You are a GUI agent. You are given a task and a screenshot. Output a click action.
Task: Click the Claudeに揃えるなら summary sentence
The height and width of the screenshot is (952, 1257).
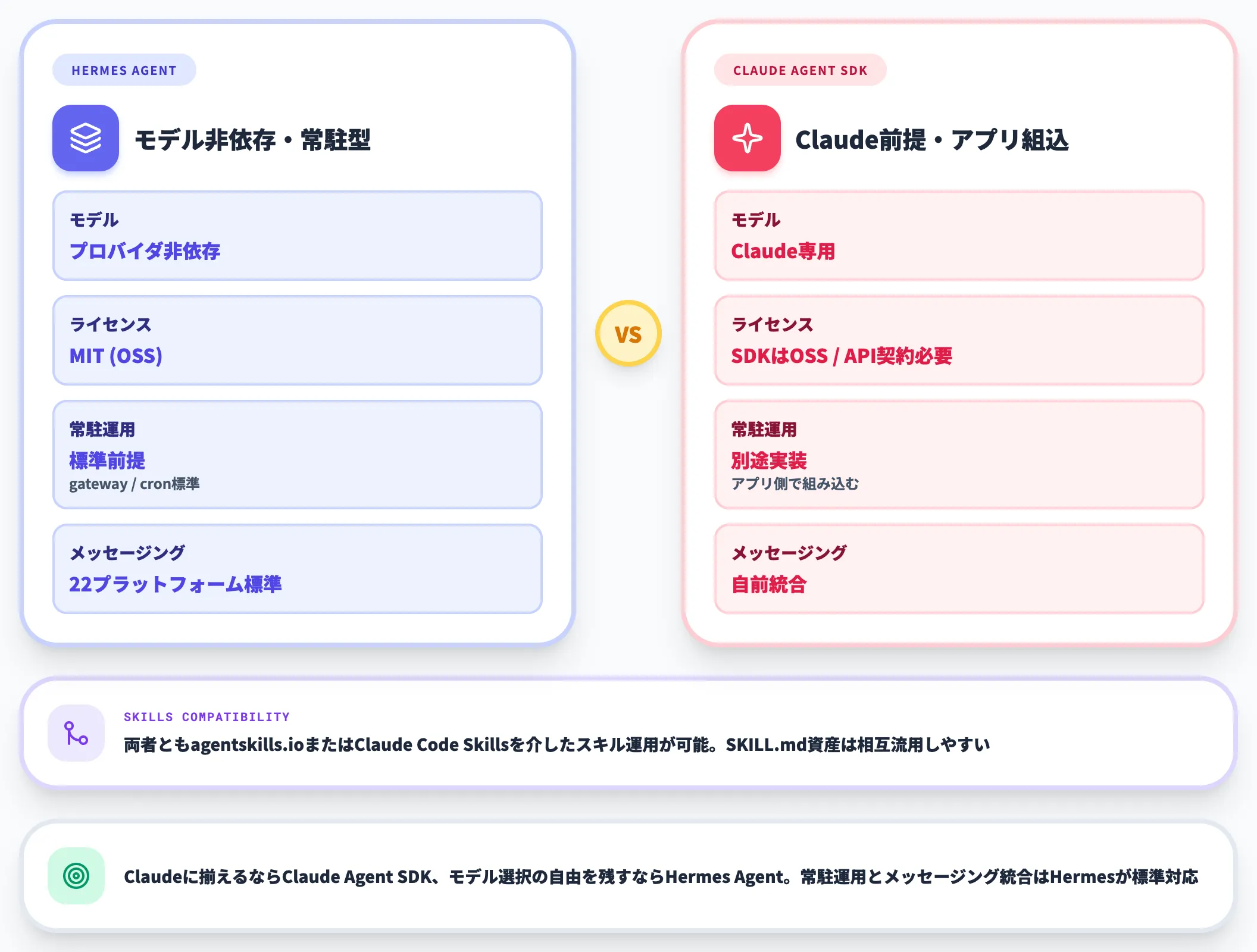pos(661,876)
